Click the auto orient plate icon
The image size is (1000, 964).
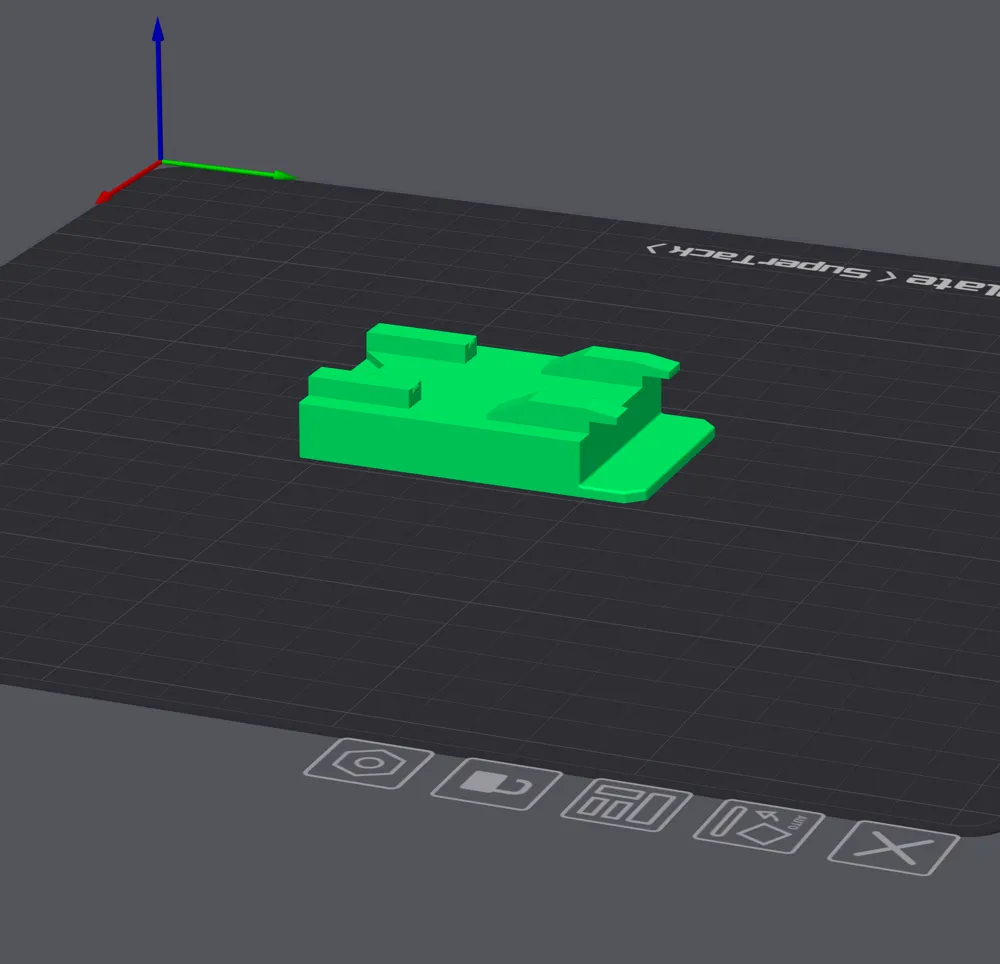coord(759,827)
